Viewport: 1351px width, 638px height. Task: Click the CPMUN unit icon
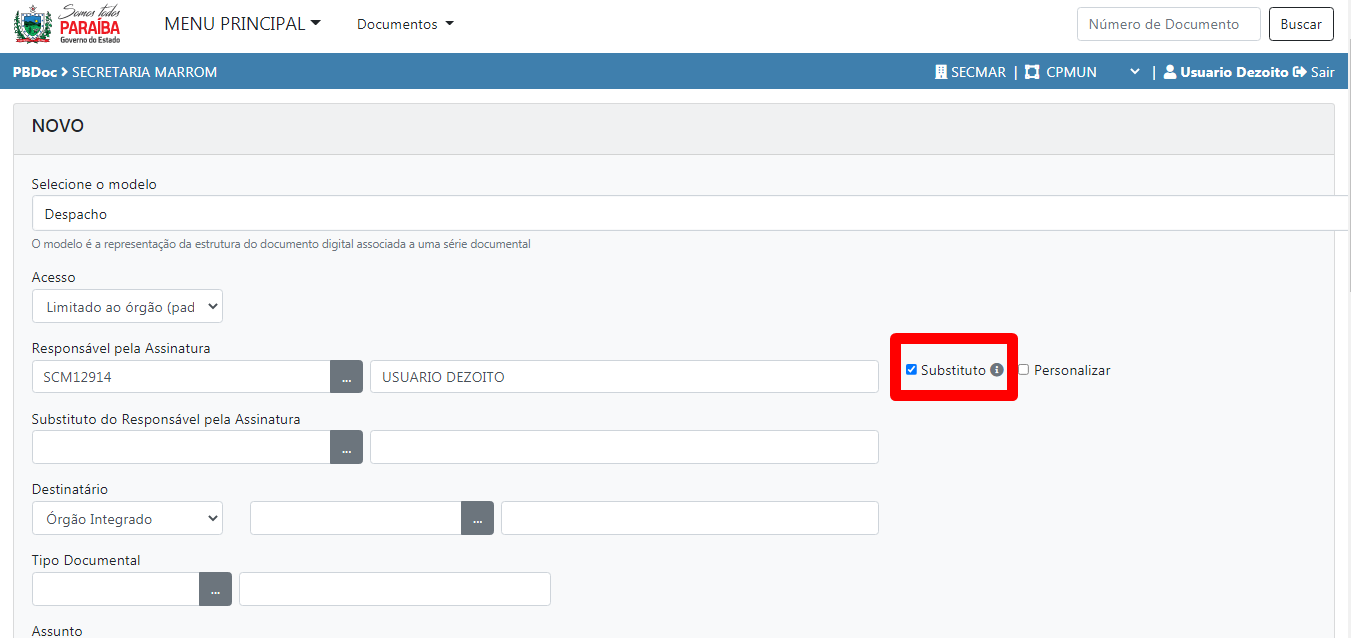click(x=1032, y=72)
